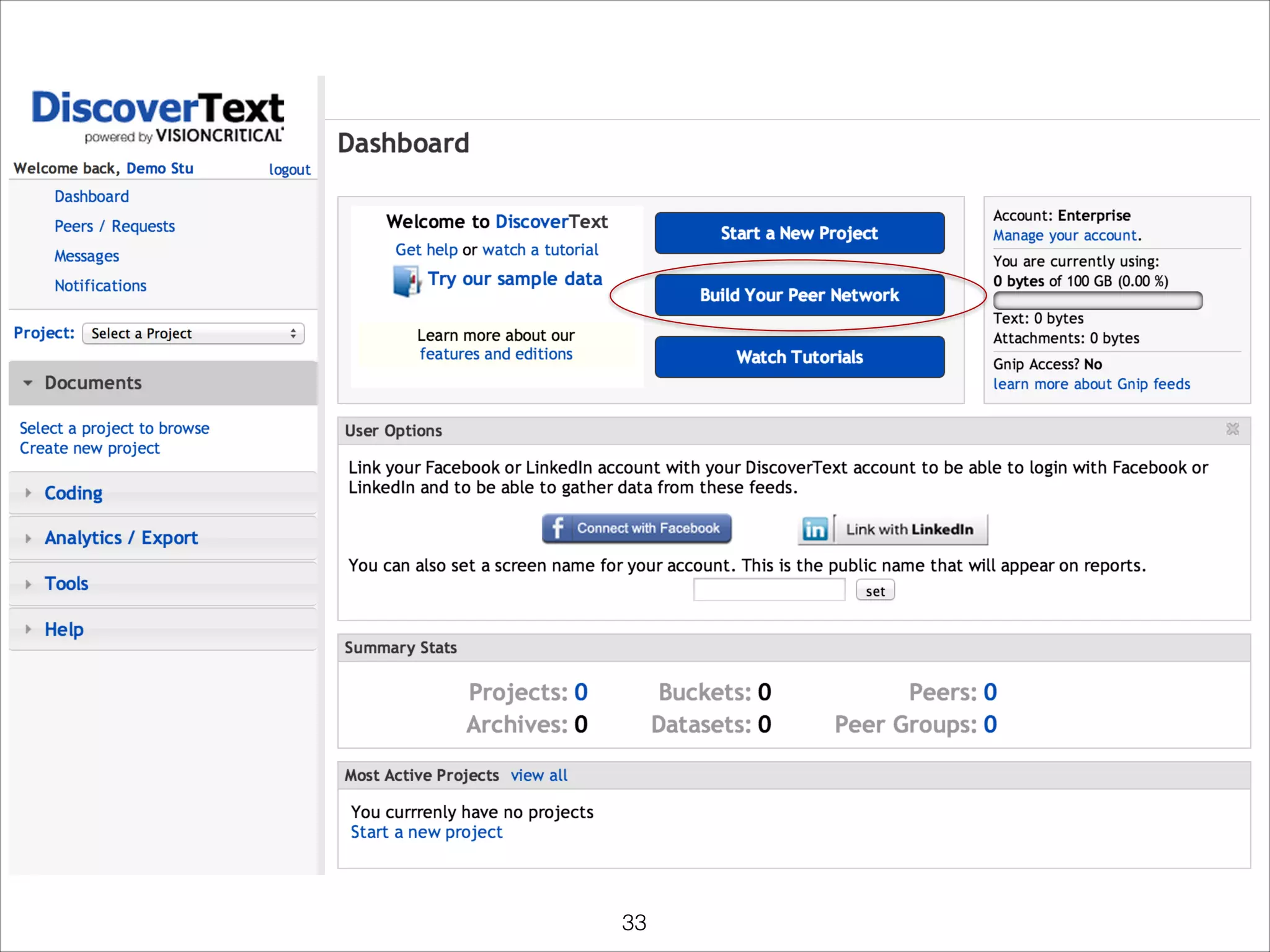The width and height of the screenshot is (1270, 952).
Task: Open Peers / Requests in sidebar
Action: (x=115, y=226)
